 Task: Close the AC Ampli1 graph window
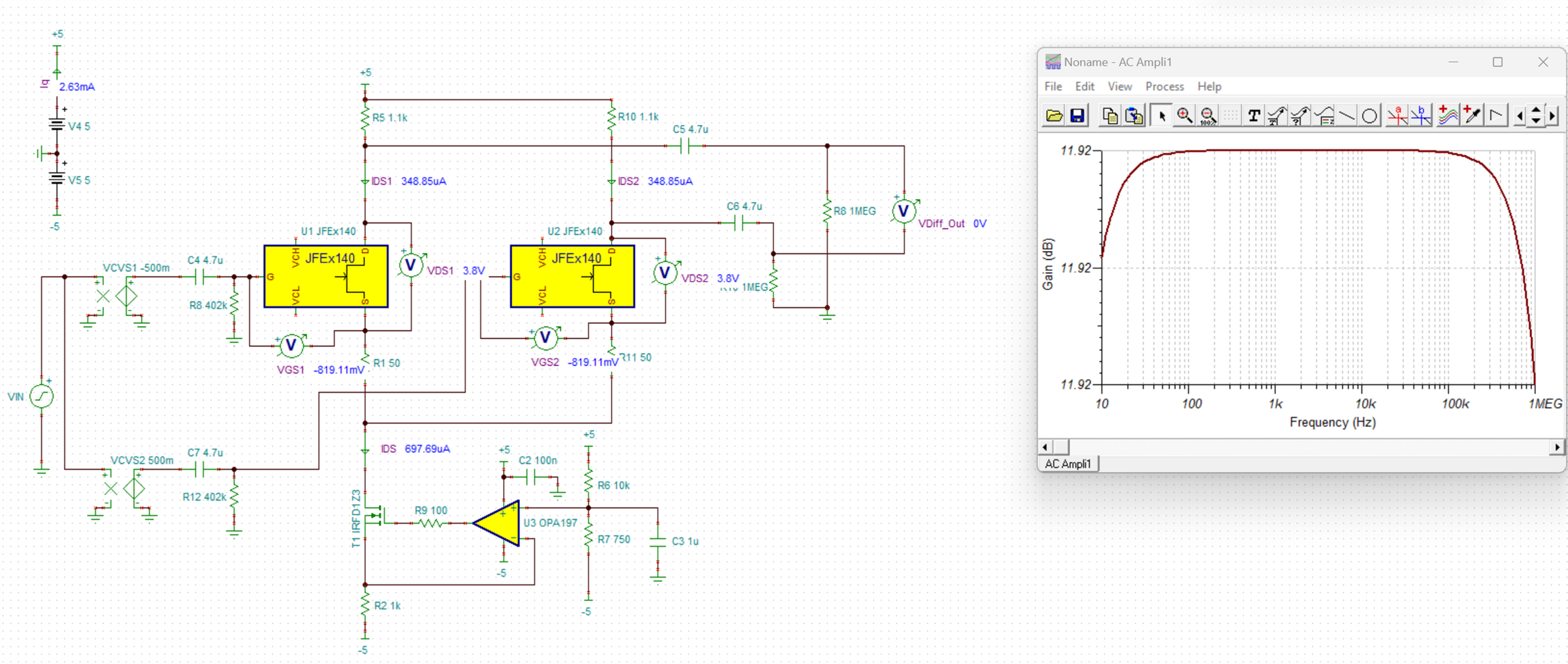pos(1543,62)
